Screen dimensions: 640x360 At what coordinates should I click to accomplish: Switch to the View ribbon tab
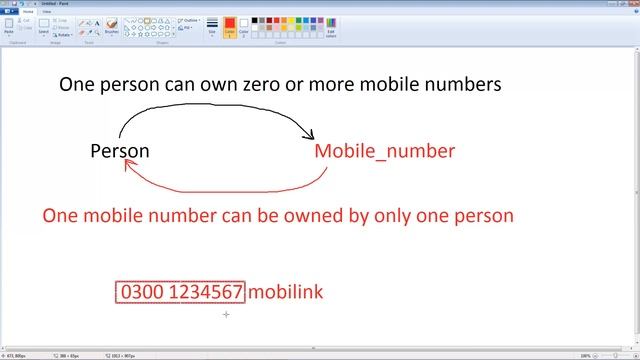(x=47, y=11)
